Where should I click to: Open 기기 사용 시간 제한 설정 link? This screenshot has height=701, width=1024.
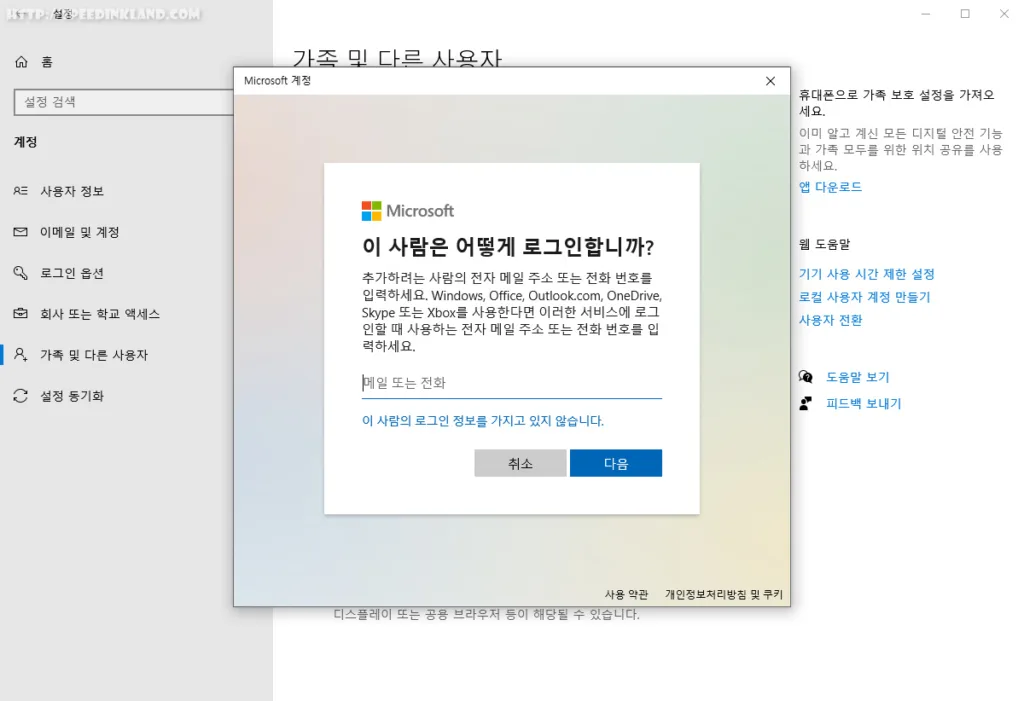pyautogui.click(x=867, y=274)
